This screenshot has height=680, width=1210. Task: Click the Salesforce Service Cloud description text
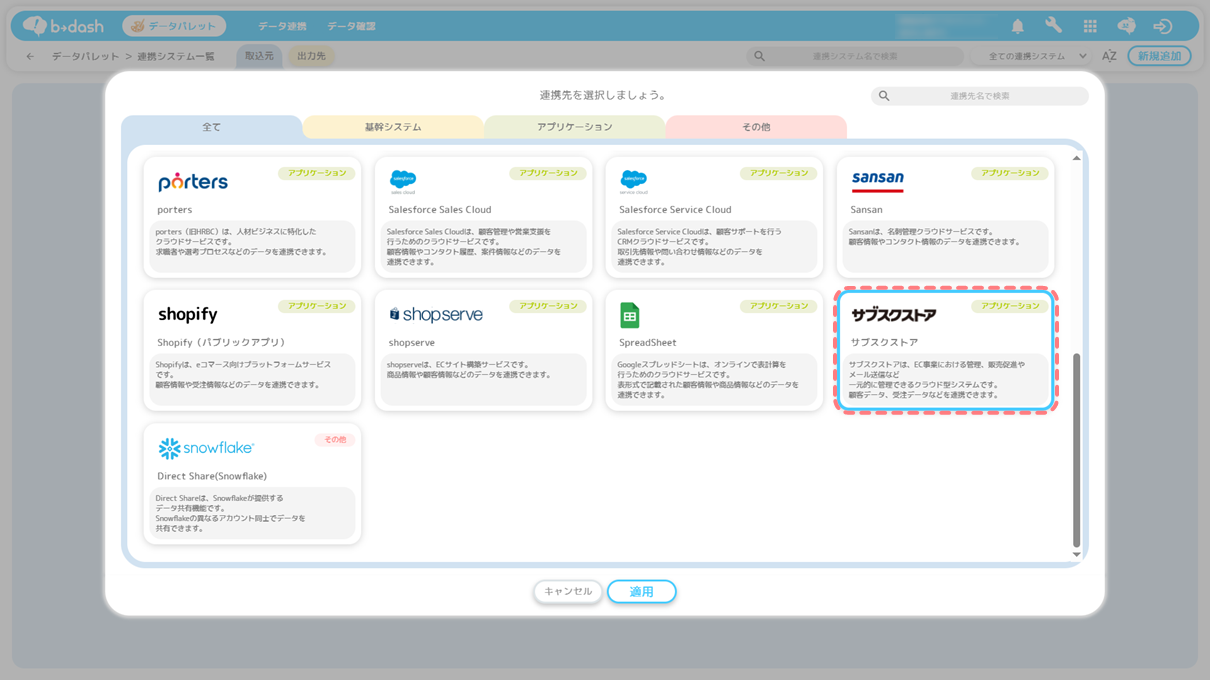click(x=699, y=247)
